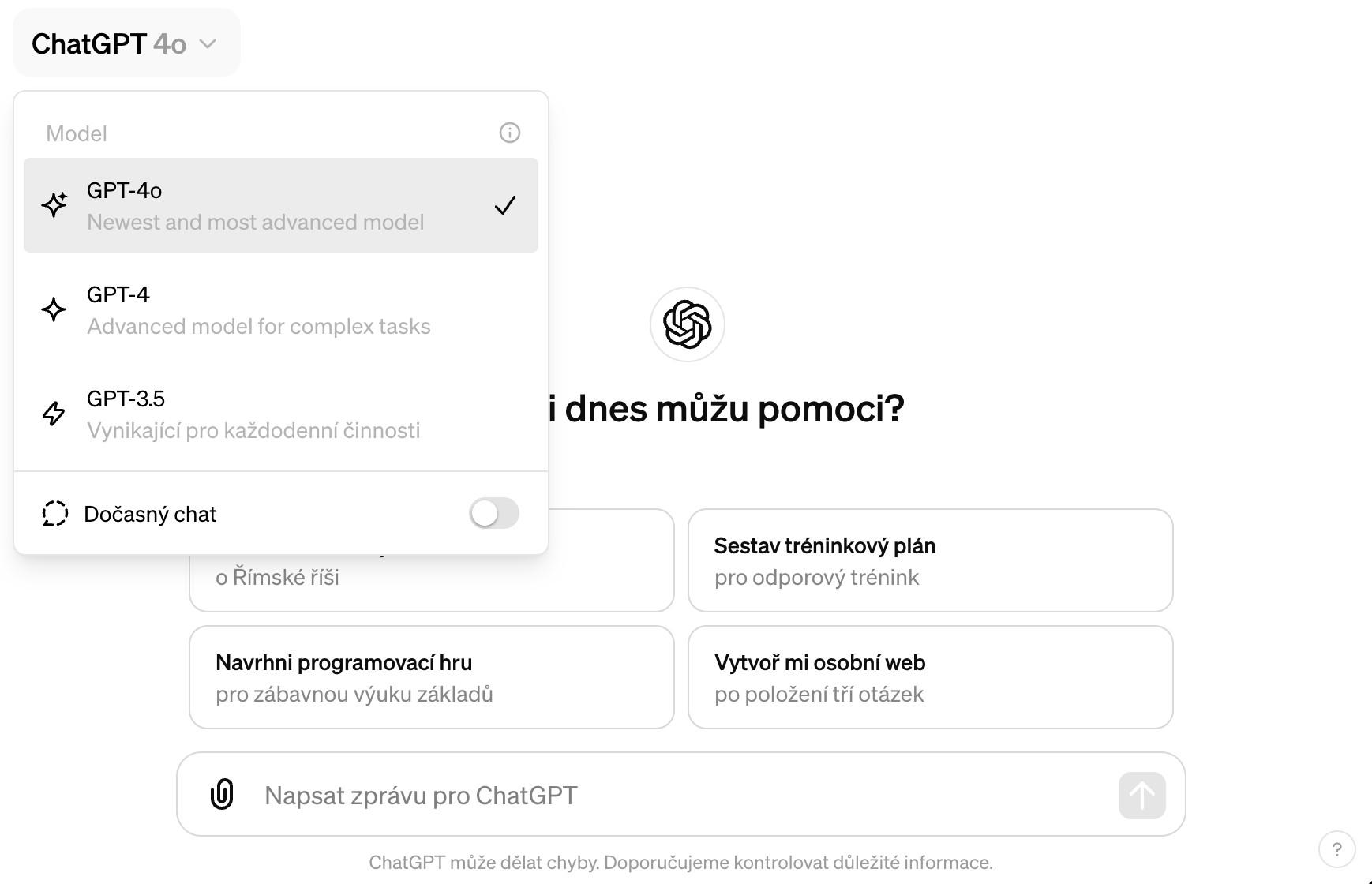The image size is (1372, 884).
Task: Open the help question mark button
Action: click(1336, 849)
